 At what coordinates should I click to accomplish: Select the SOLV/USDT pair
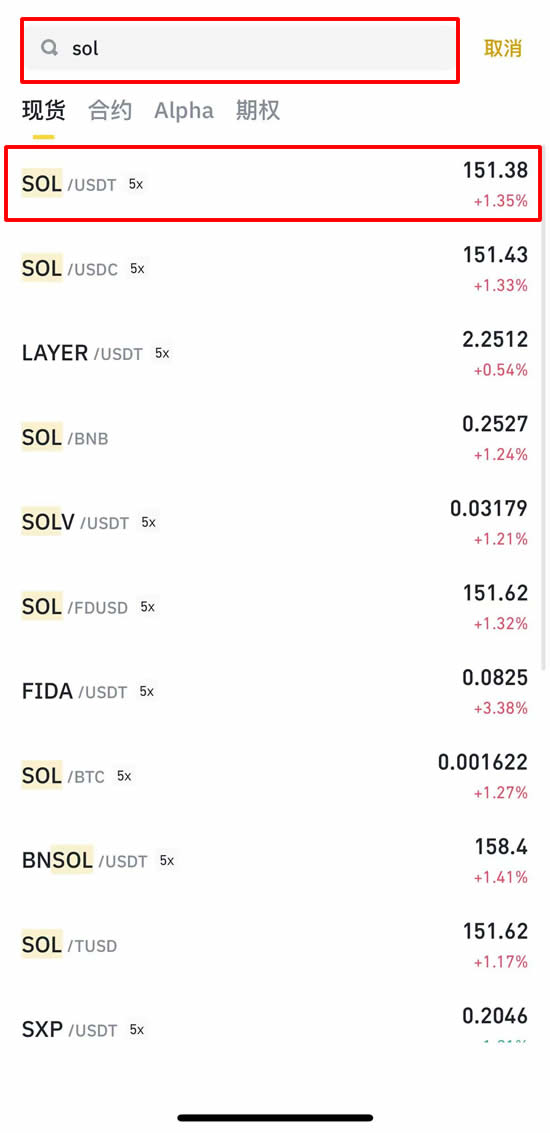click(275, 522)
